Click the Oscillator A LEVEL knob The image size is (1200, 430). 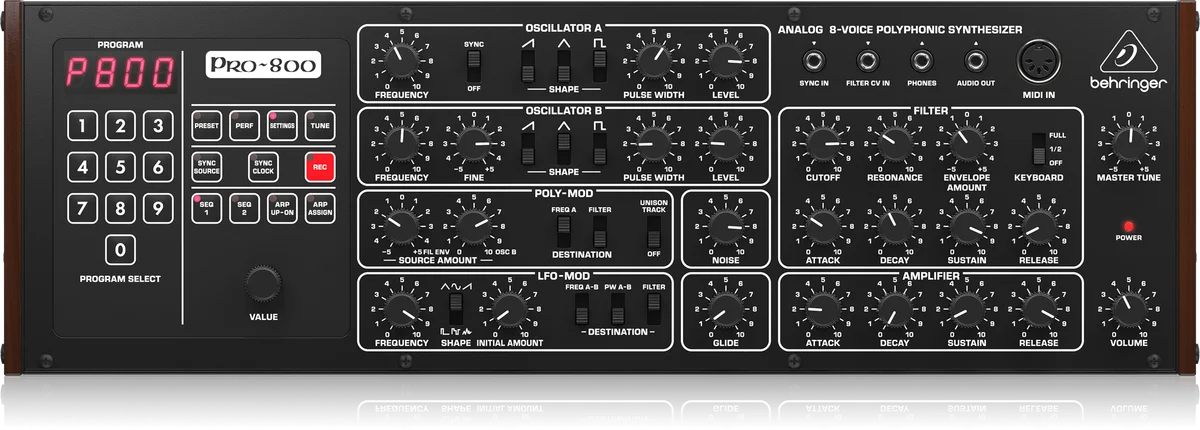tap(725, 62)
